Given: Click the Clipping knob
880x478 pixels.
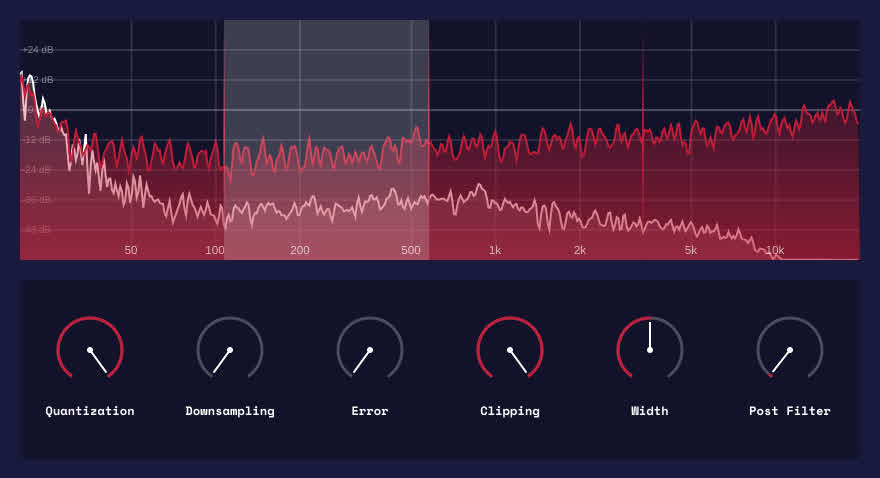Looking at the screenshot, I should pos(510,349).
